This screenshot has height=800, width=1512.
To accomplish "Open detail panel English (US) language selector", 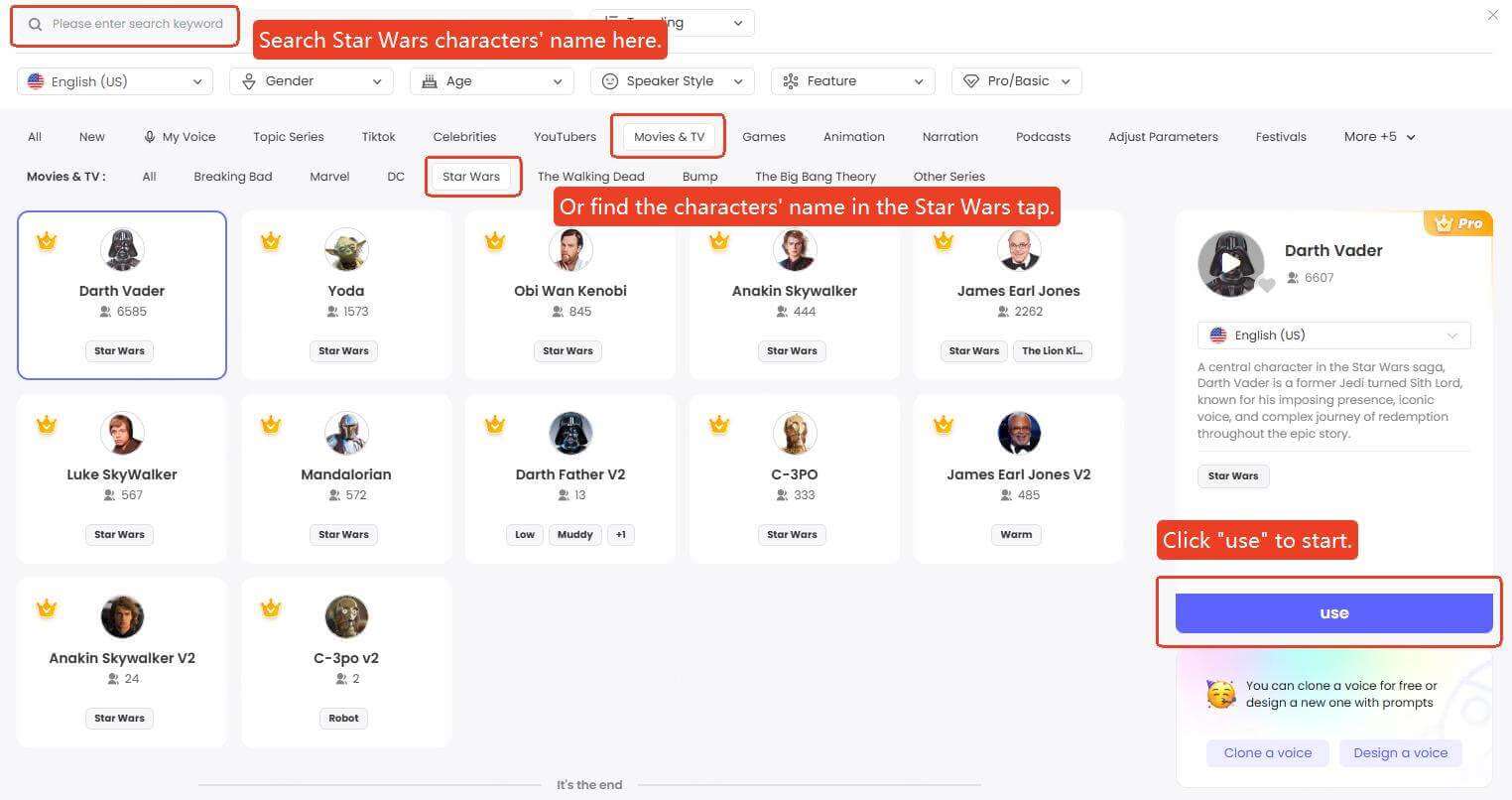I will tap(1333, 335).
